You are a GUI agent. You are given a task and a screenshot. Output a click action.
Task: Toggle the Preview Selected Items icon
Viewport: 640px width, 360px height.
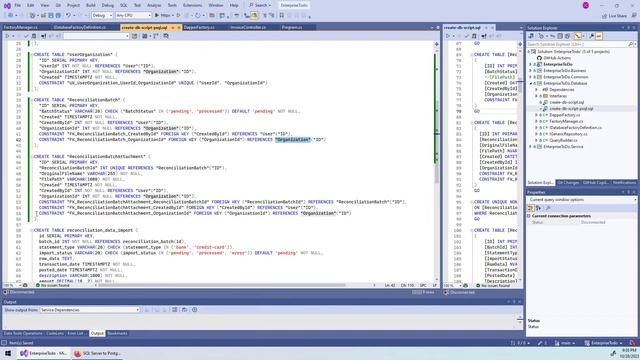click(599, 36)
